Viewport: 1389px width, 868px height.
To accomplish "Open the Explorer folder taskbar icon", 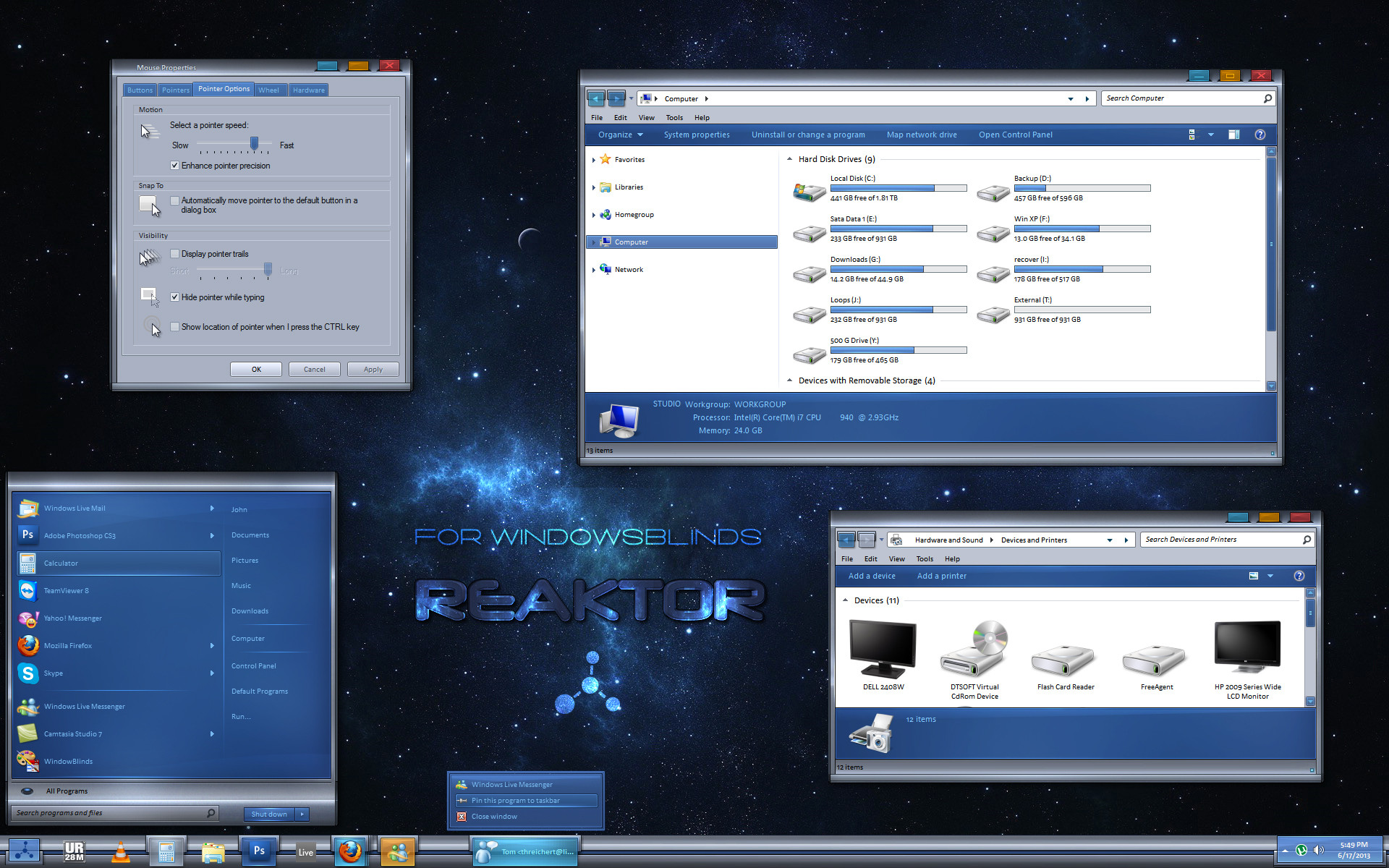I will (213, 852).
